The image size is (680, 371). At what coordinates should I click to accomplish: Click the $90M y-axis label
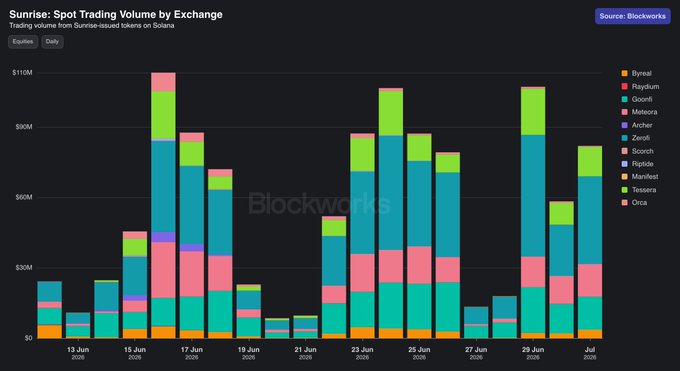point(23,127)
